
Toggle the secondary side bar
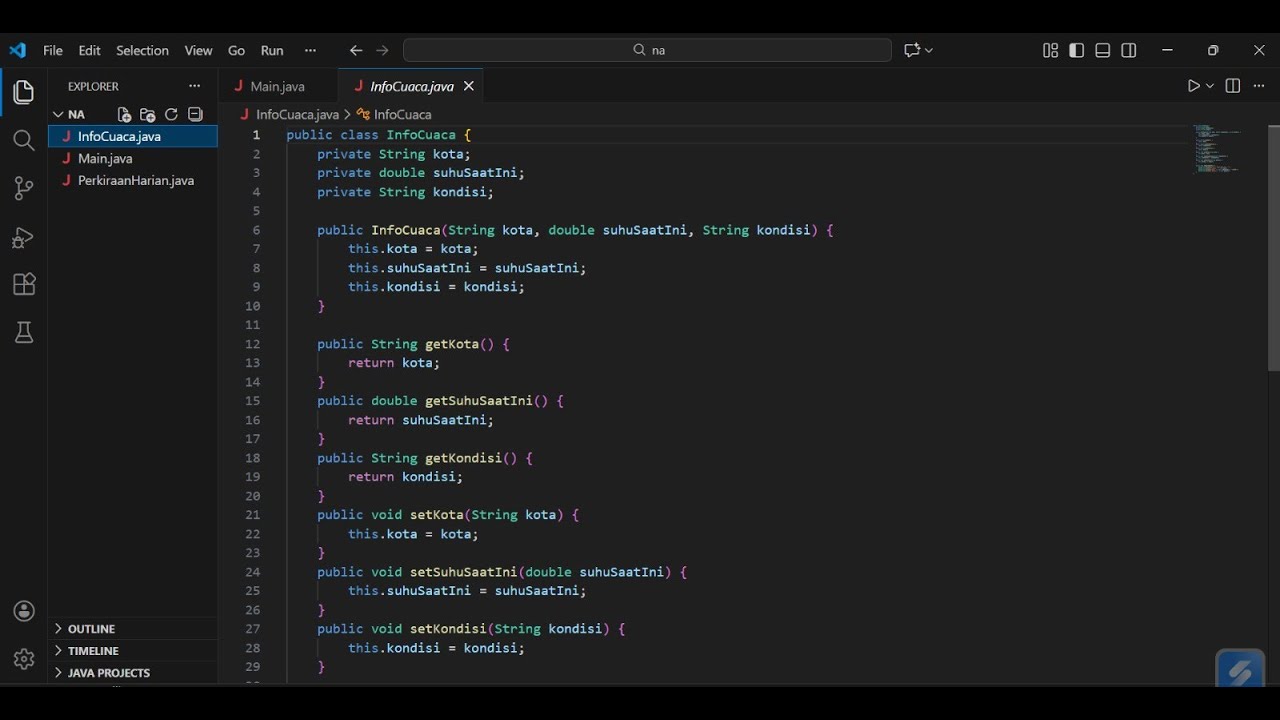(1129, 50)
